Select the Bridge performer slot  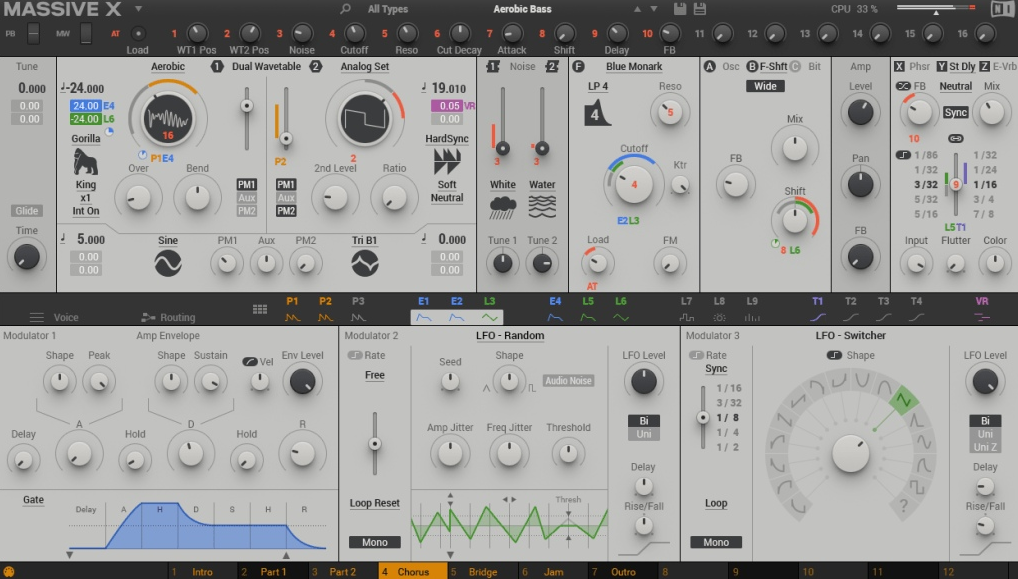click(x=482, y=572)
